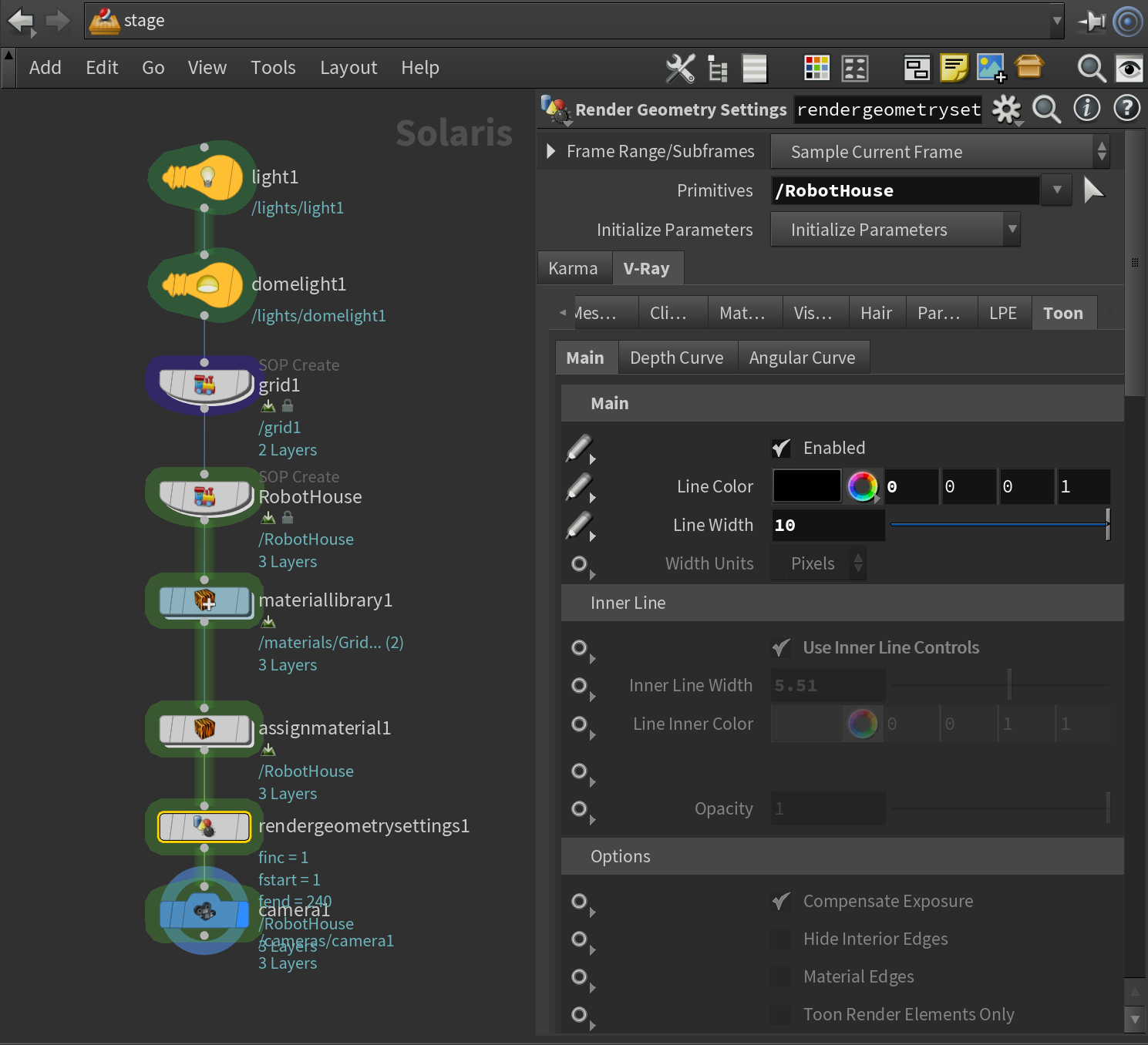Open the Width Units Pixels dropdown
The width and height of the screenshot is (1148, 1045).
click(819, 563)
